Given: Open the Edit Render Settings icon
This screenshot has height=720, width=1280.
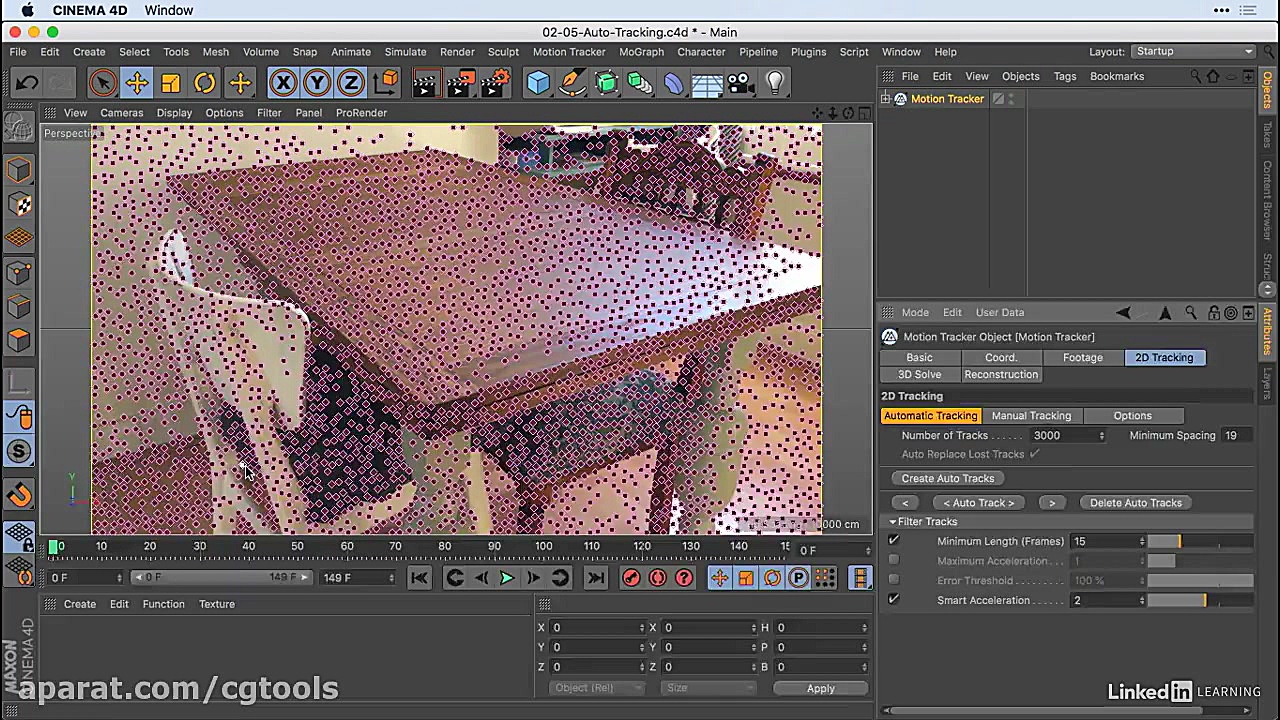Looking at the screenshot, I should (495, 83).
